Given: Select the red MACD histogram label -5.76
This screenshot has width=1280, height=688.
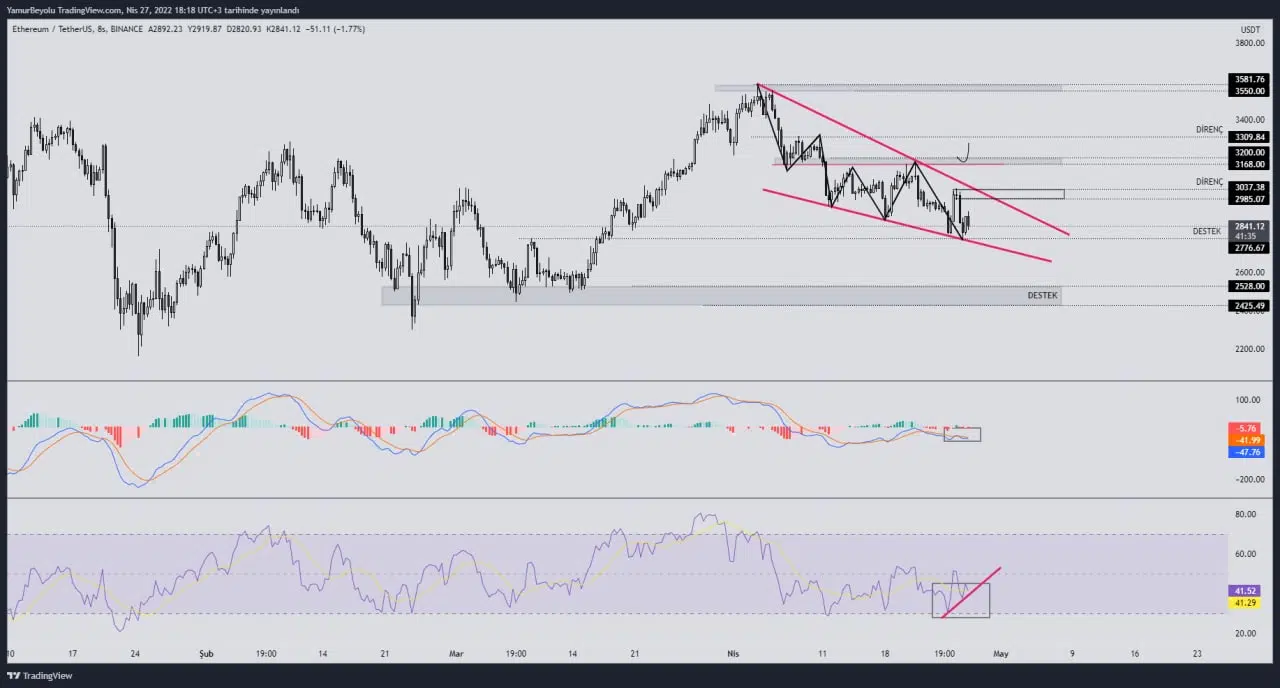Looking at the screenshot, I should pyautogui.click(x=1247, y=429).
